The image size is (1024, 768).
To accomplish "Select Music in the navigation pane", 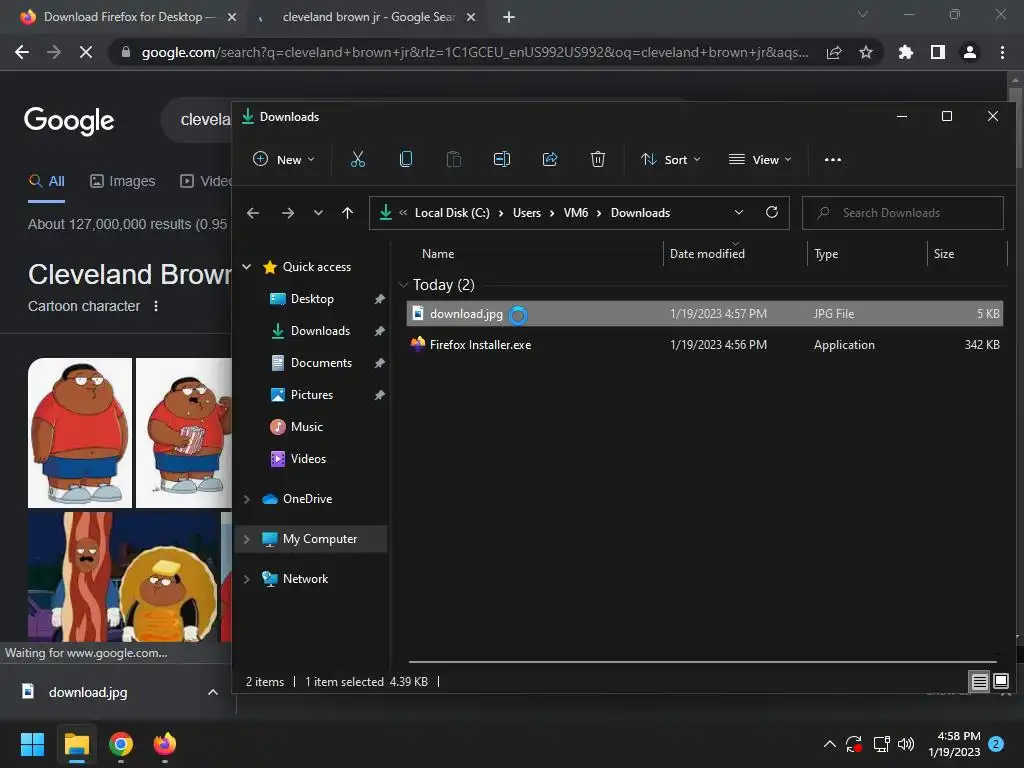I will [307, 426].
